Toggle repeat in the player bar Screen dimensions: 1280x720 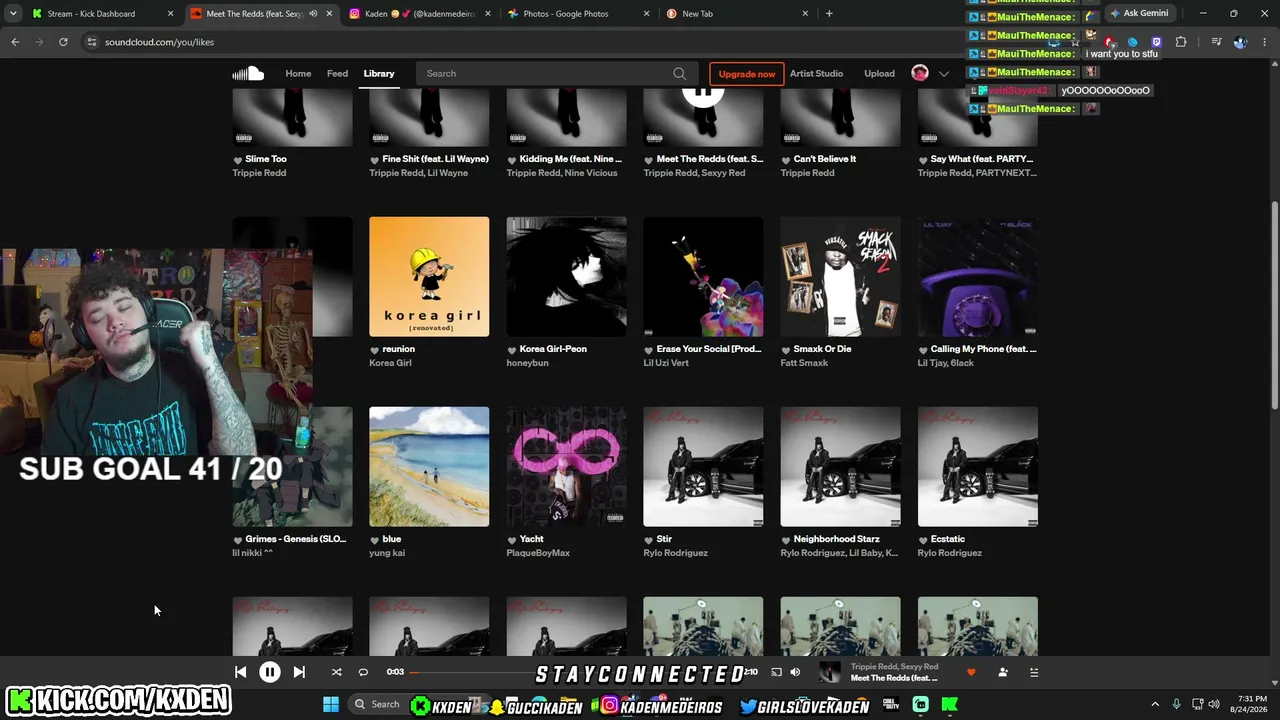click(363, 672)
